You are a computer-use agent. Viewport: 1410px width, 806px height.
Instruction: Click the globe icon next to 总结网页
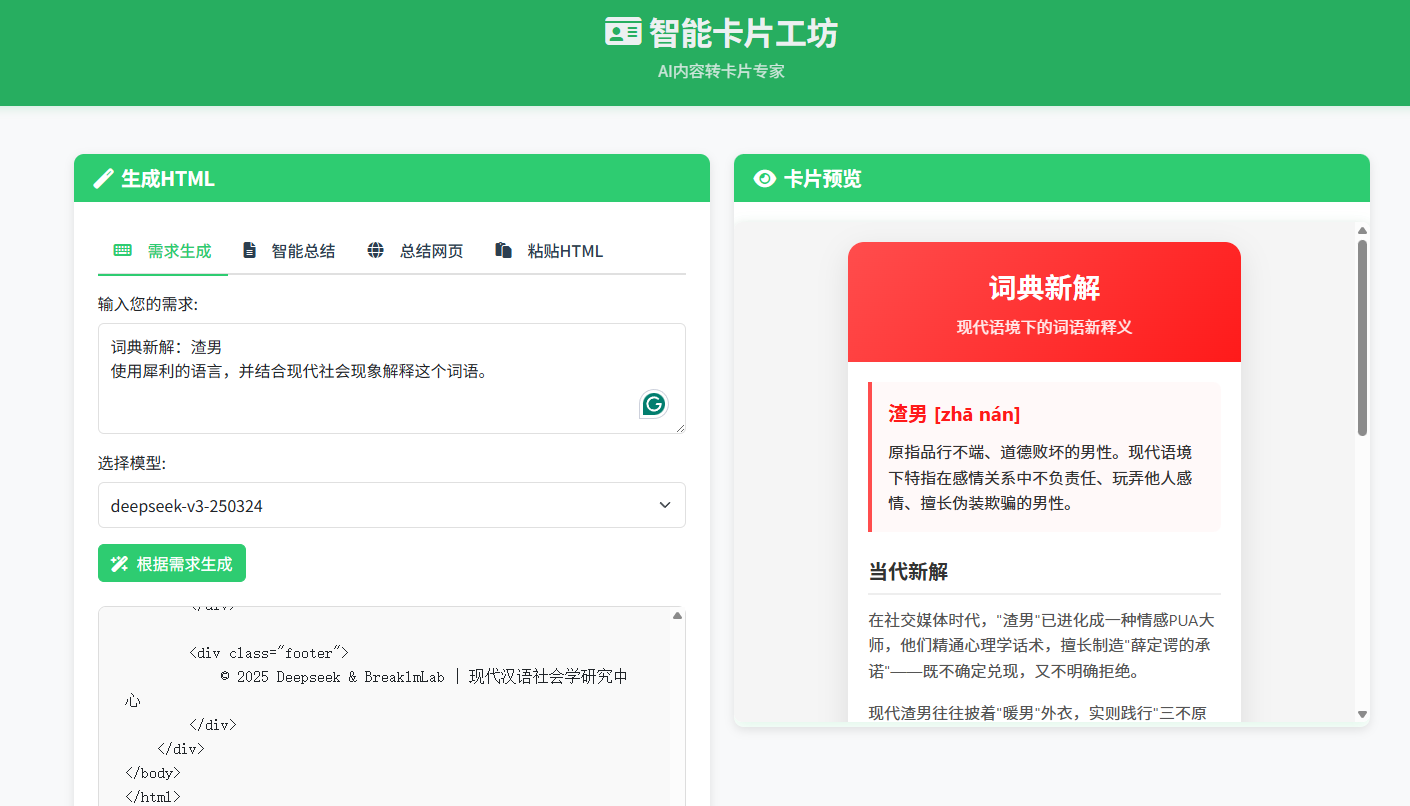point(375,250)
